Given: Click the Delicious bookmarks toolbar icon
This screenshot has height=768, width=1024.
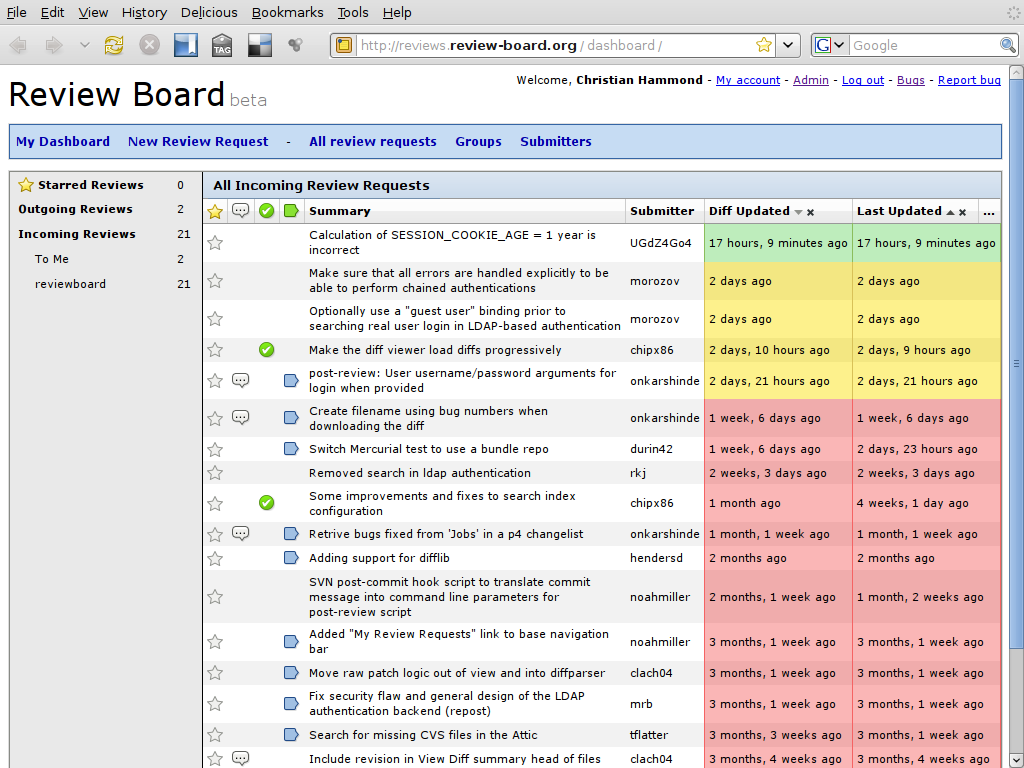Looking at the screenshot, I should 186,45.
